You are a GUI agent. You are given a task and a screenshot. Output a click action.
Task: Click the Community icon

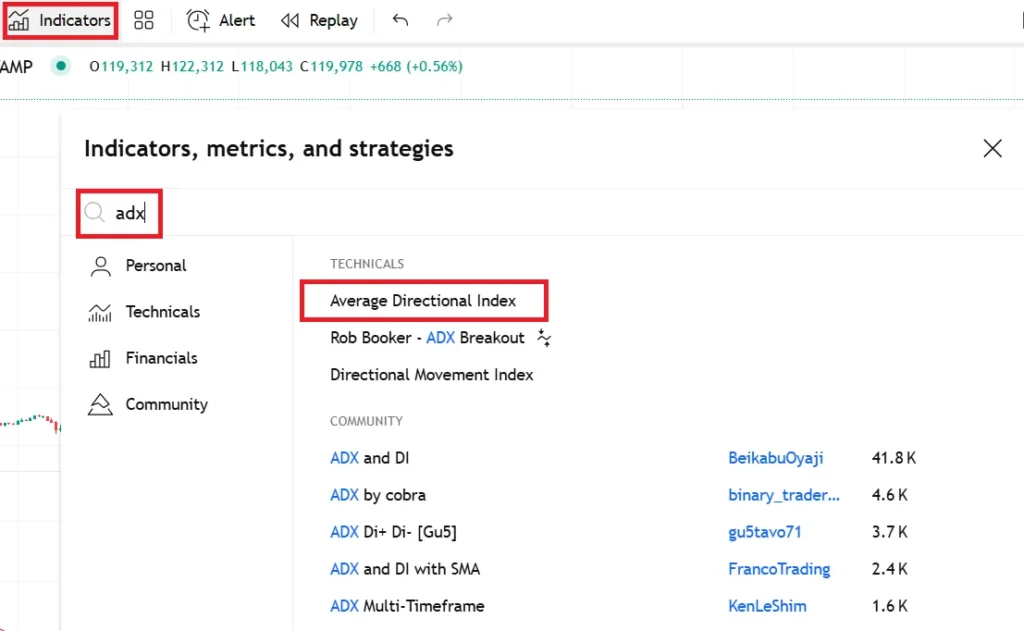point(100,404)
